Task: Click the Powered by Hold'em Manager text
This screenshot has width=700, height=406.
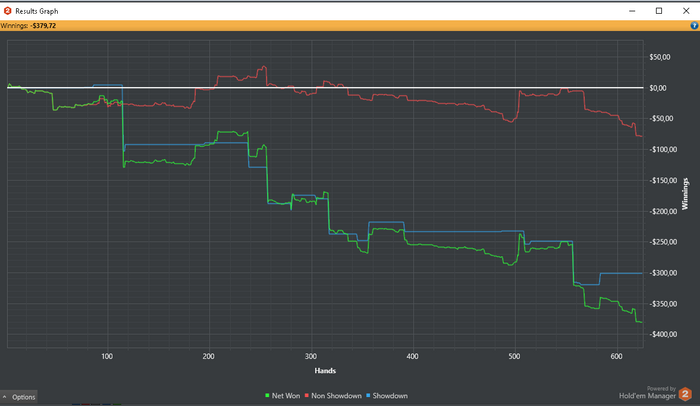Action: tap(647, 393)
